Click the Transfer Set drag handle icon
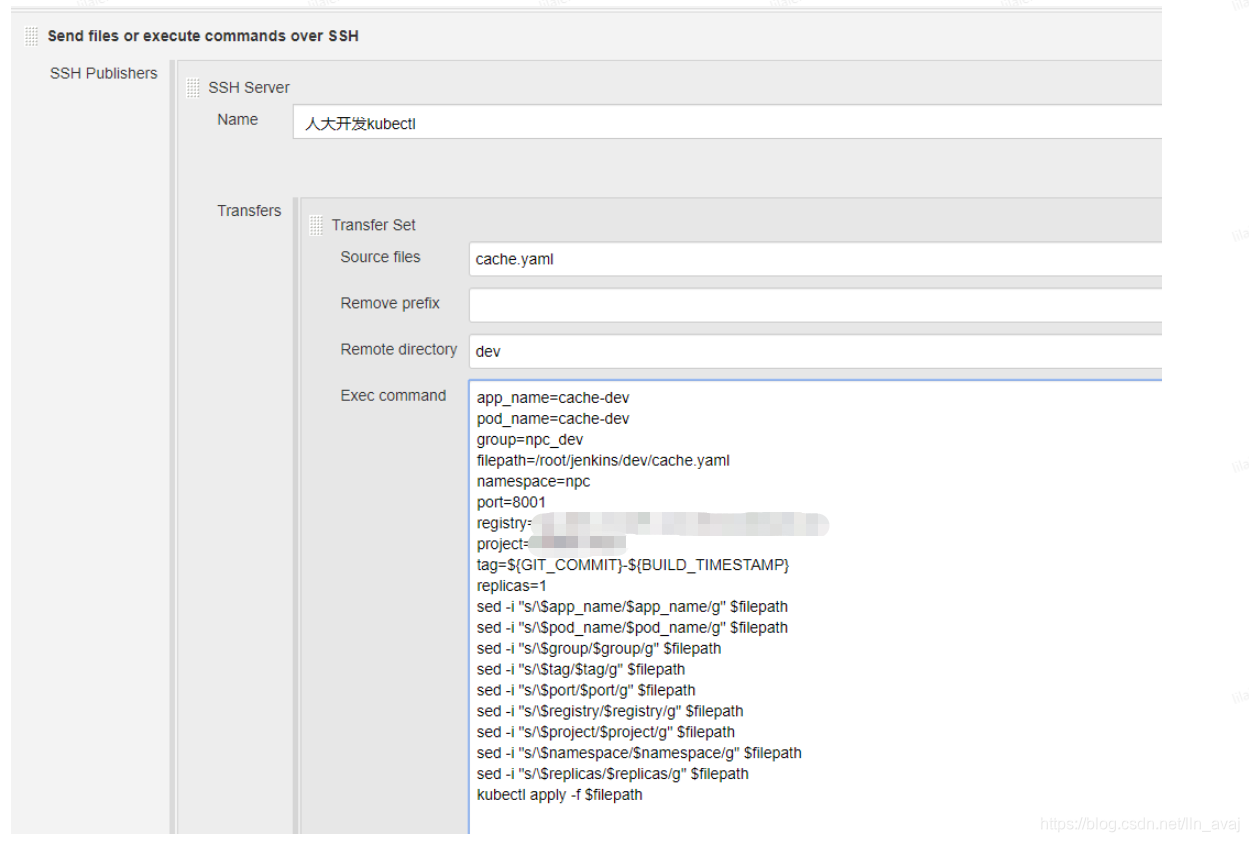The image size is (1249, 842). 316,225
